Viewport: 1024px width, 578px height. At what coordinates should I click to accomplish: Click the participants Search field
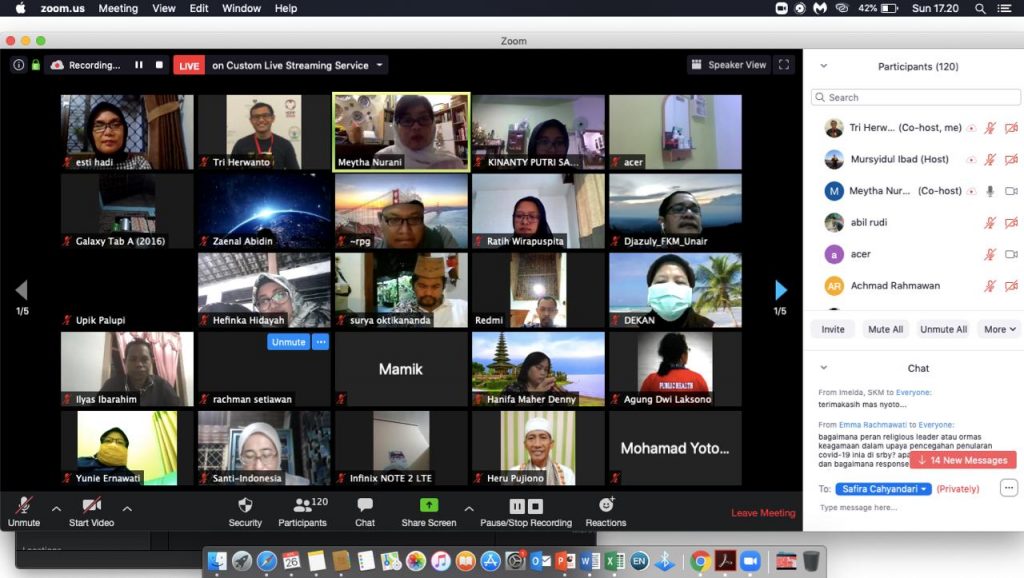(x=916, y=97)
